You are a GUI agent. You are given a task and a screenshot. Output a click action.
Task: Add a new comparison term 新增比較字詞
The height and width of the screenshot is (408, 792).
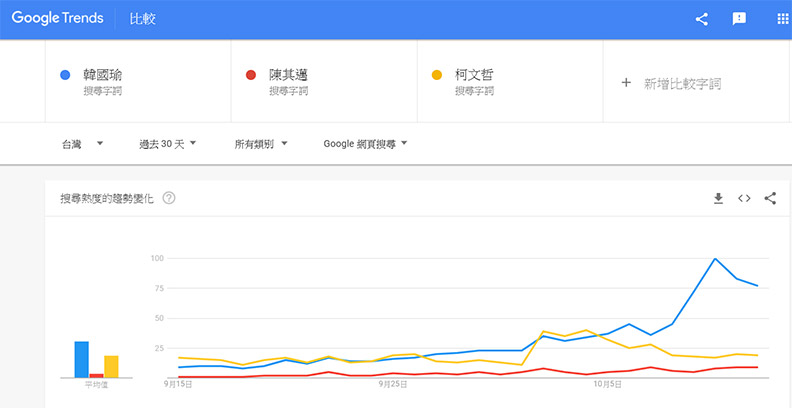682,83
